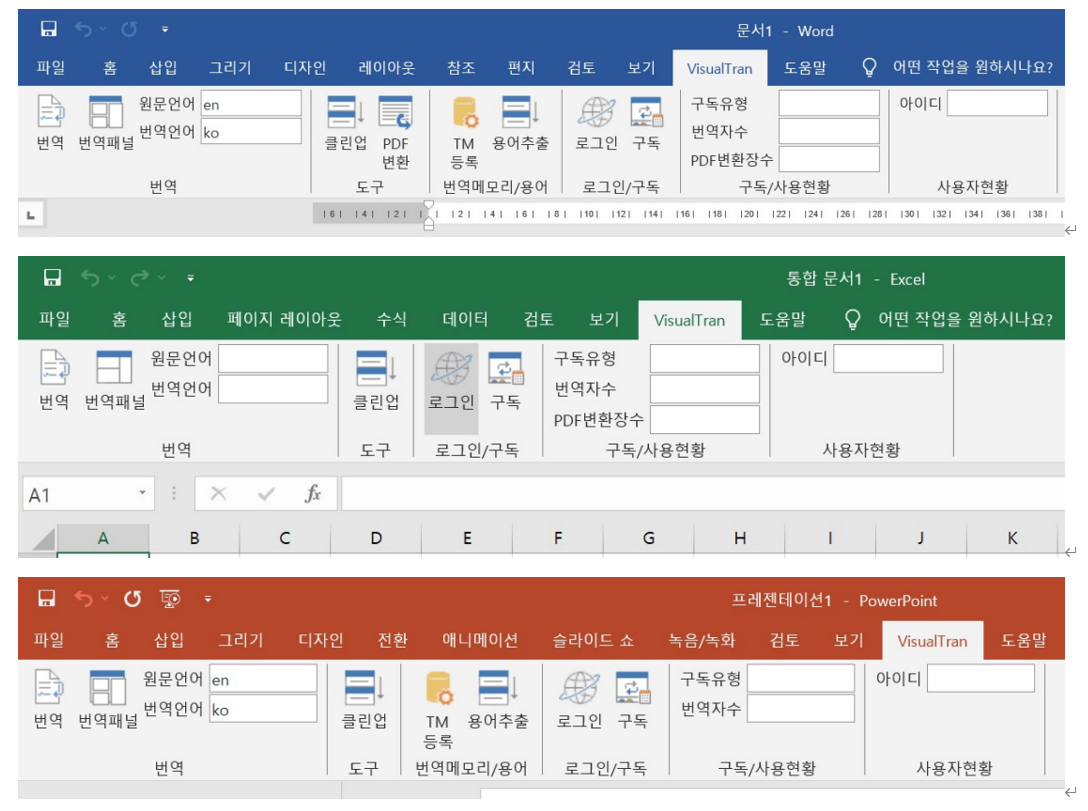Image resolution: width=1088 pixels, height=811 pixels.
Task: Open TM 등록 in Word ribbon
Action: point(464,133)
